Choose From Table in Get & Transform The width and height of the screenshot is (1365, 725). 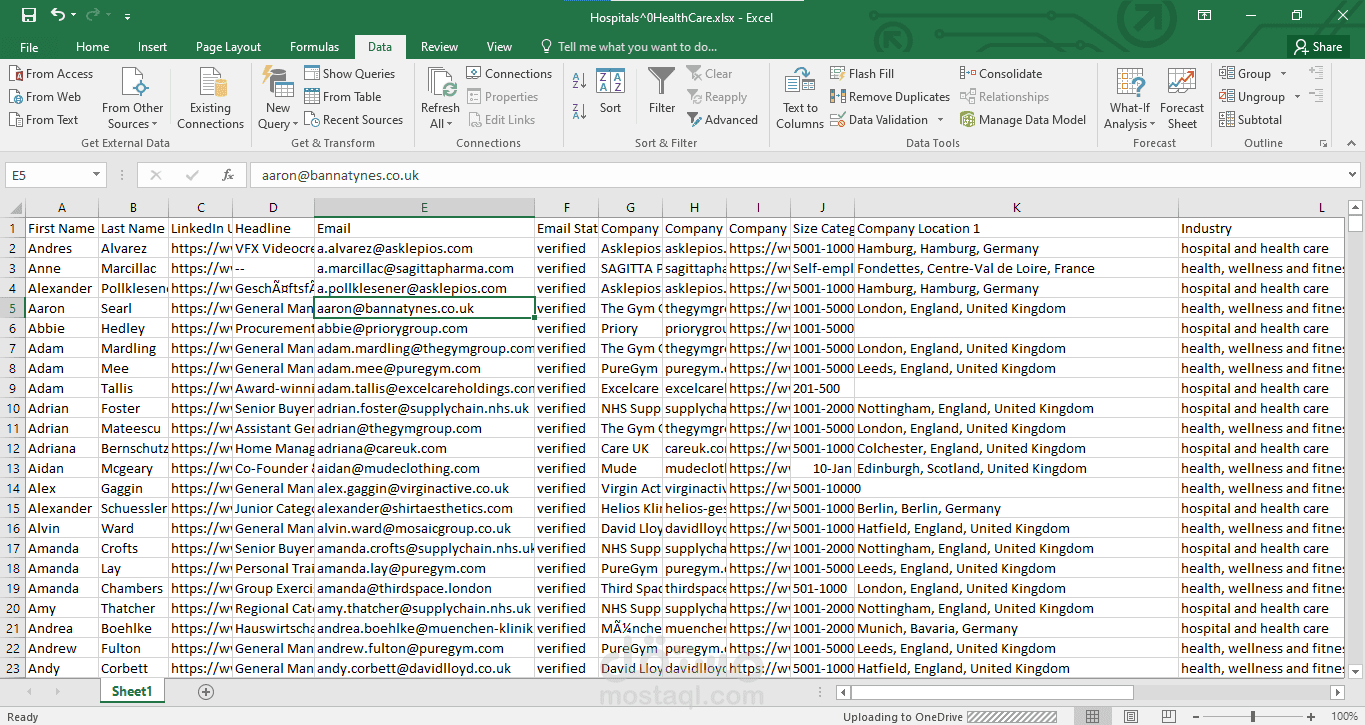(x=343, y=97)
